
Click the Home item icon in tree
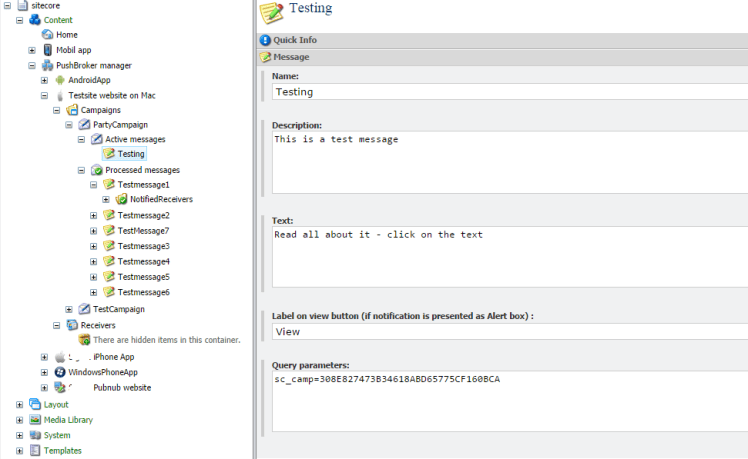pos(47,35)
